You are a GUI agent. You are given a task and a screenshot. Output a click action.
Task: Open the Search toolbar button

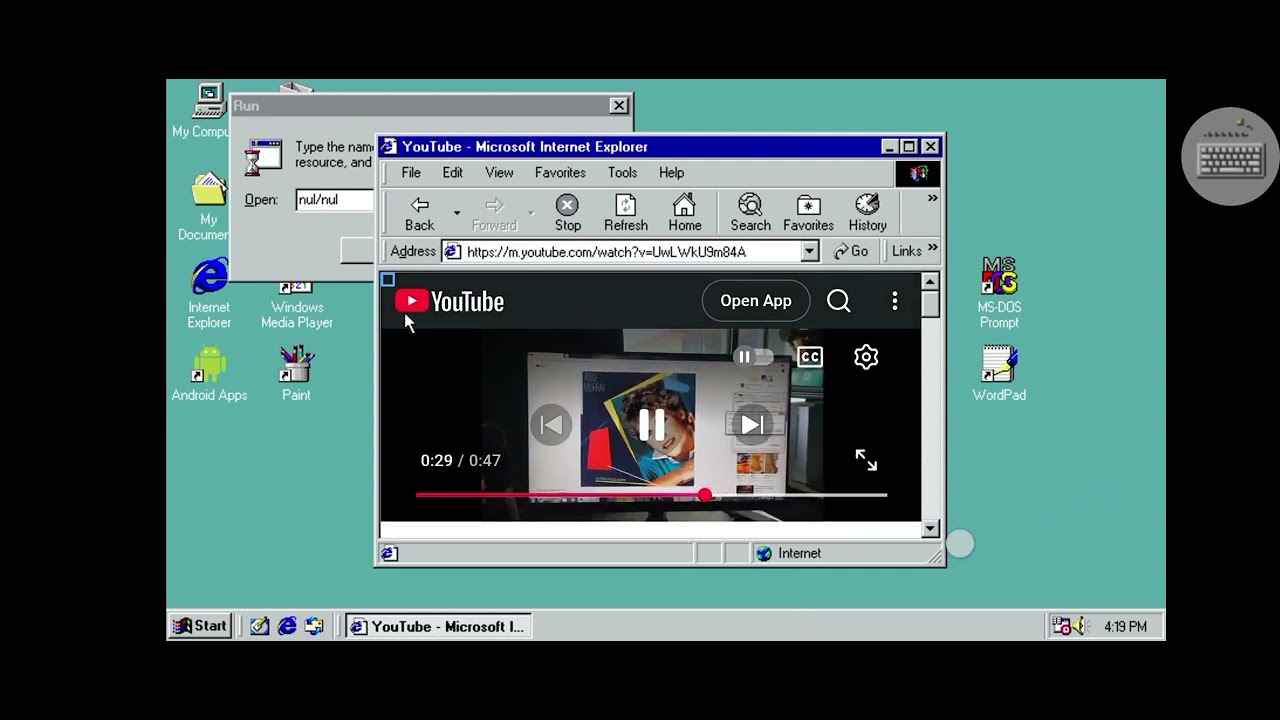(x=750, y=213)
